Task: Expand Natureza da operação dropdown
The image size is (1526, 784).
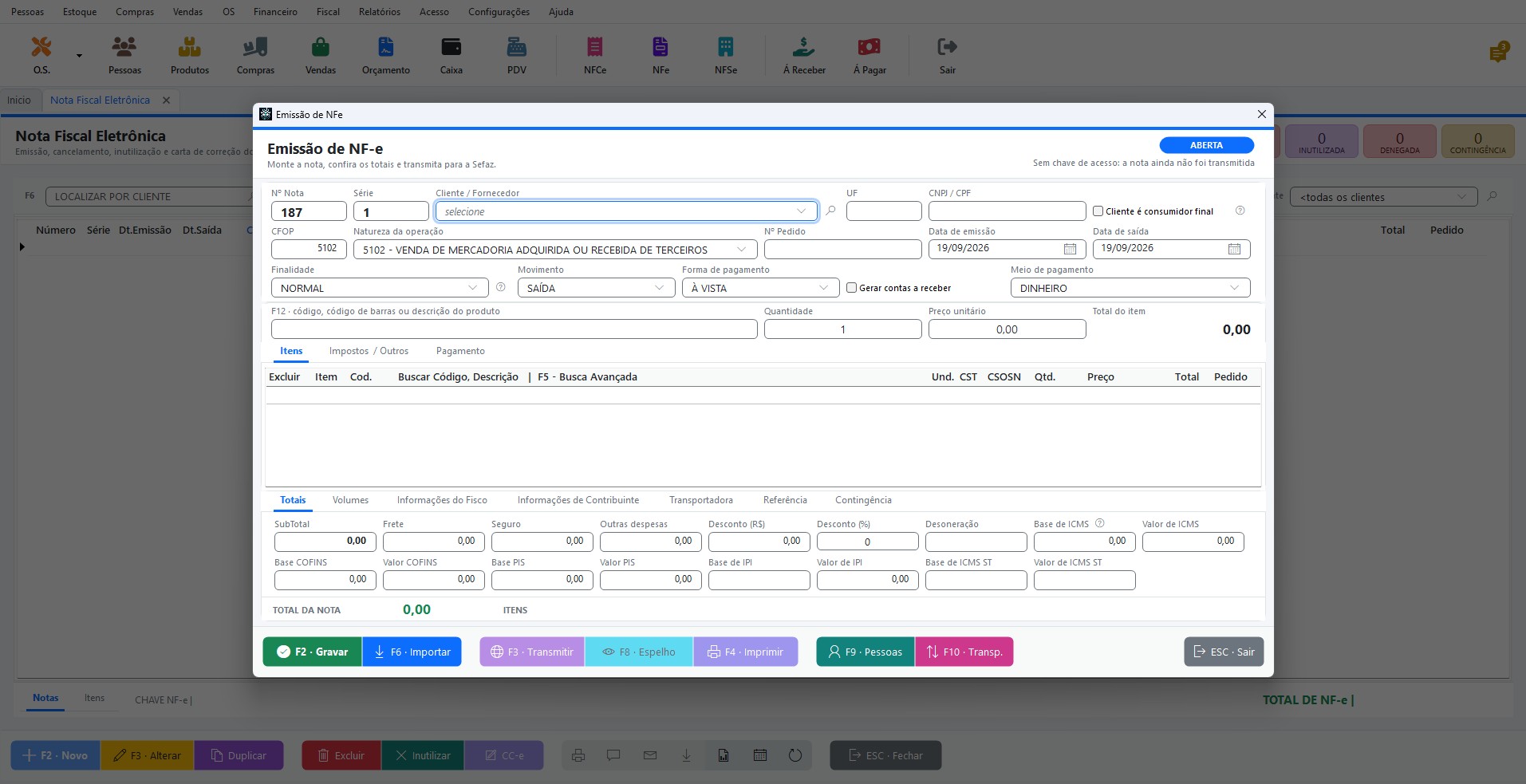Action: tap(742, 250)
